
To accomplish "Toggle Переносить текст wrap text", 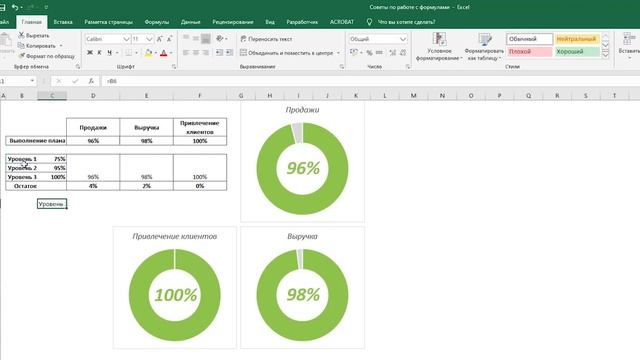I will pos(266,39).
